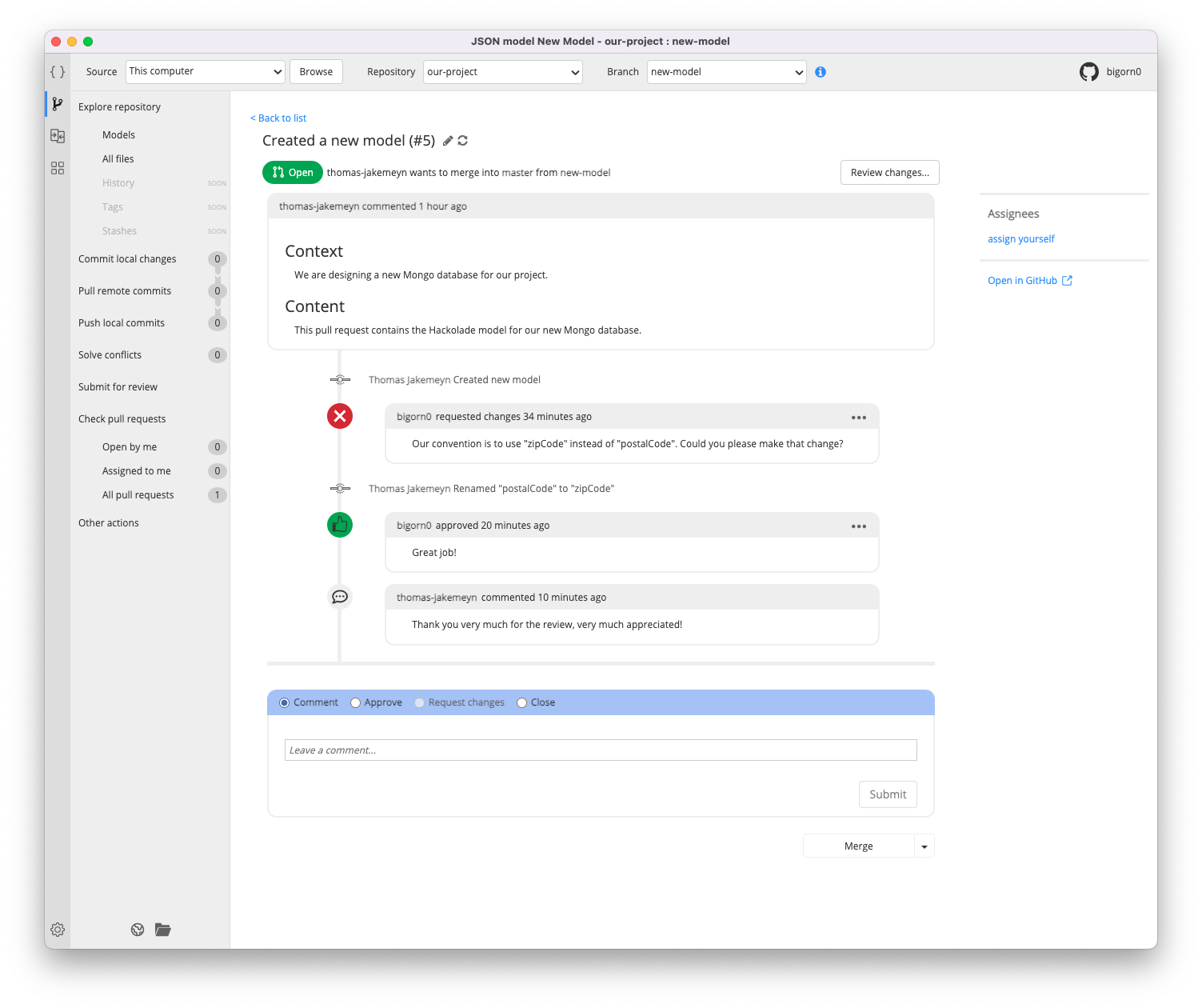Click the globe icon at sidebar bottom
The width and height of the screenshot is (1202, 1008).
[x=137, y=929]
